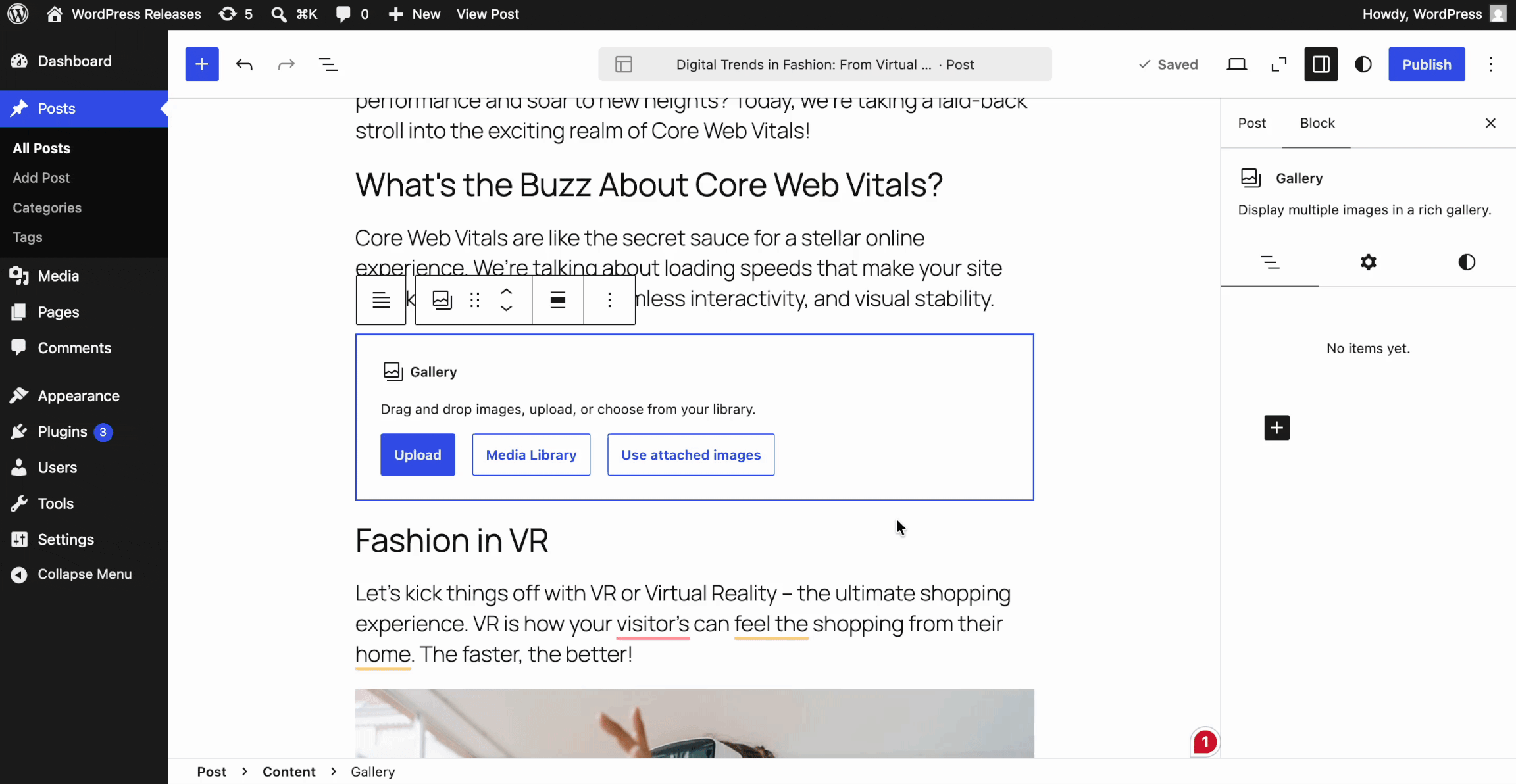The width and height of the screenshot is (1516, 784).
Task: Open the device preview laptop icon
Action: [1237, 64]
